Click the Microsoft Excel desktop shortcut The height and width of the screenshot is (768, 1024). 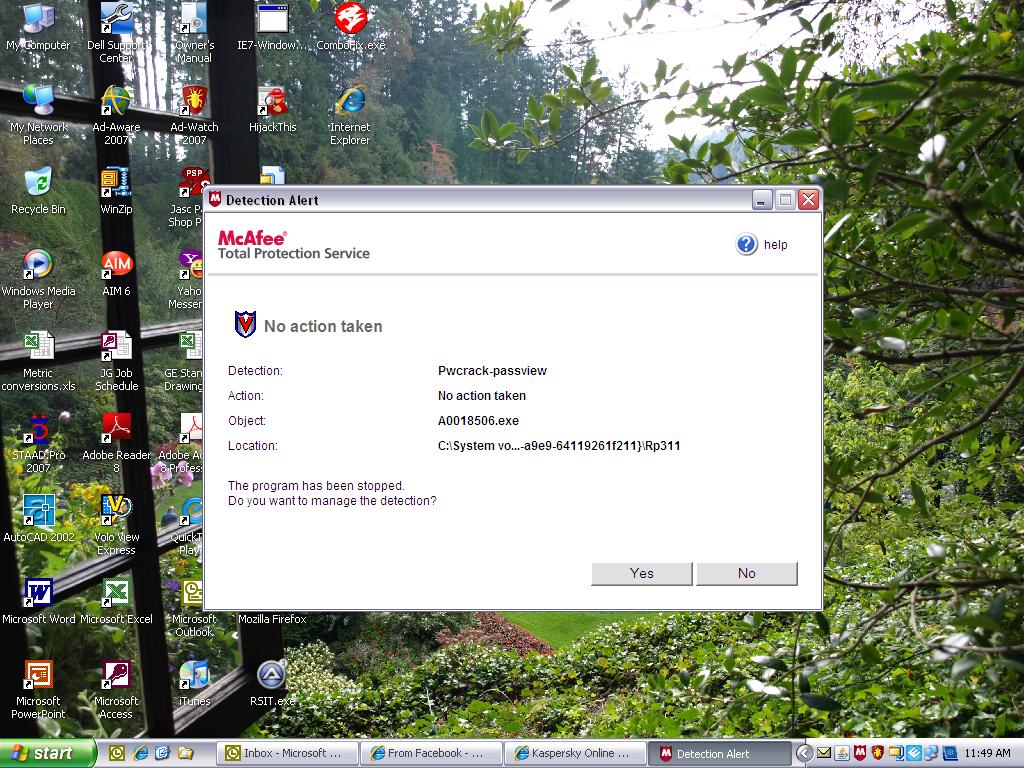[x=116, y=601]
